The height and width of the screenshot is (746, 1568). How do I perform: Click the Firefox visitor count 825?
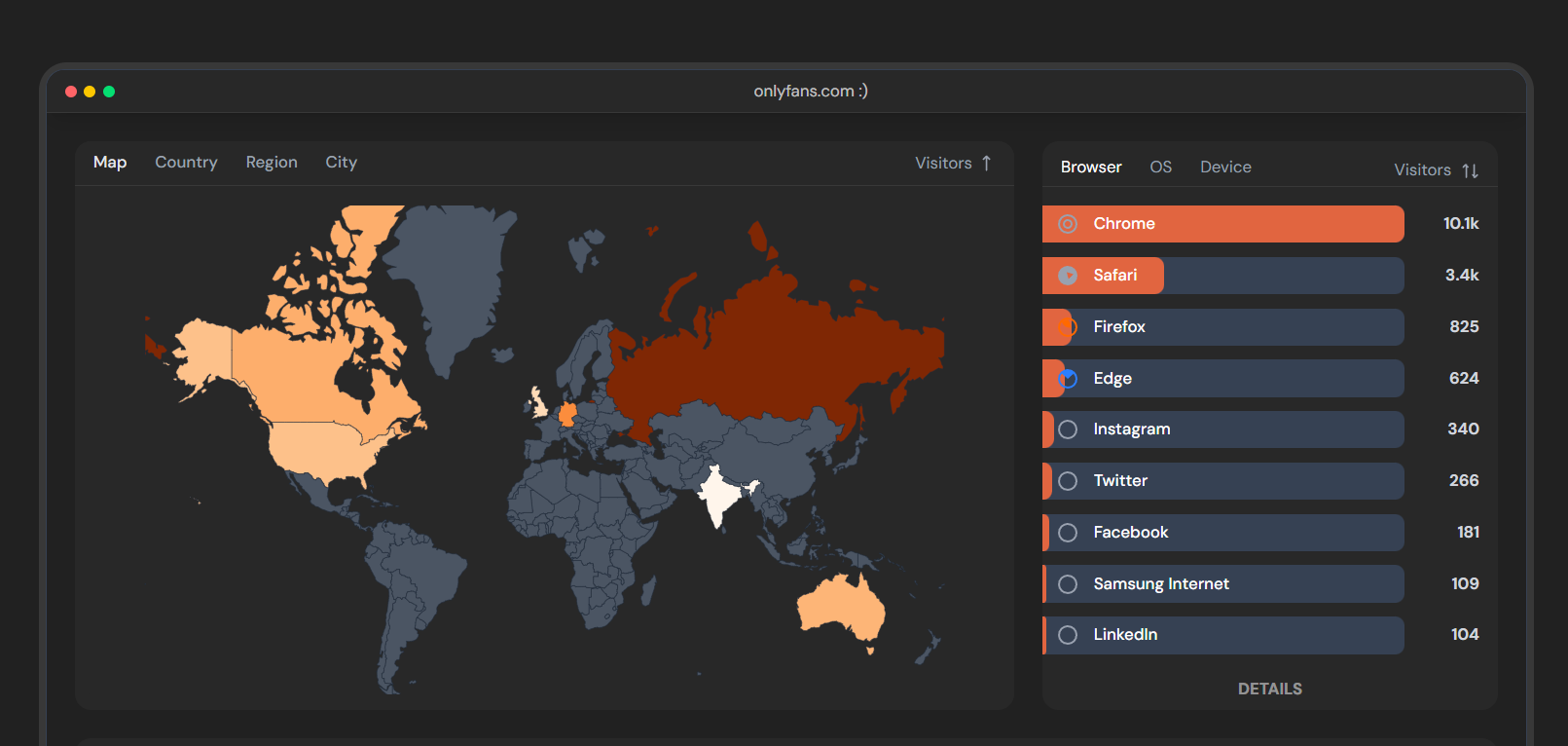pyautogui.click(x=1464, y=327)
